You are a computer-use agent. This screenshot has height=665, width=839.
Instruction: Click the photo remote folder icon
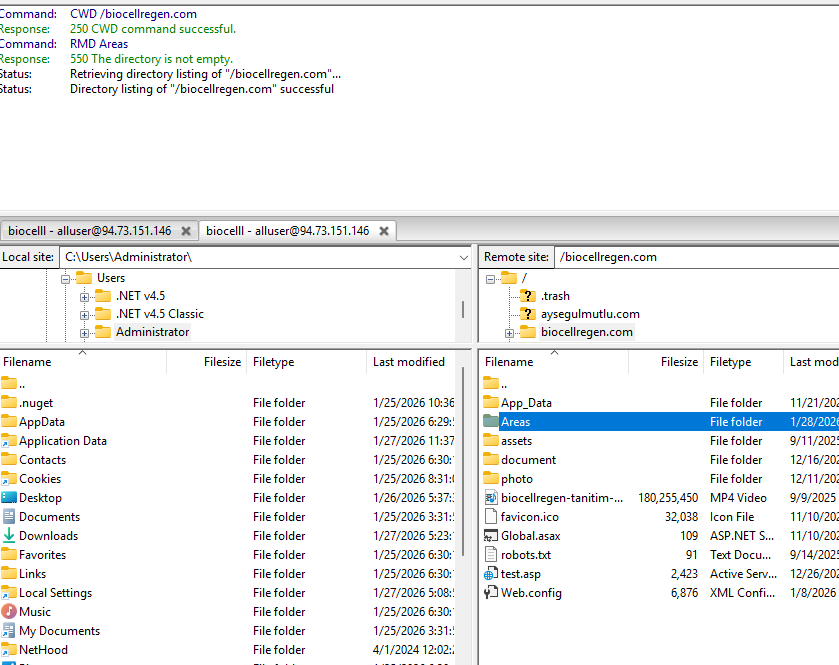point(491,479)
